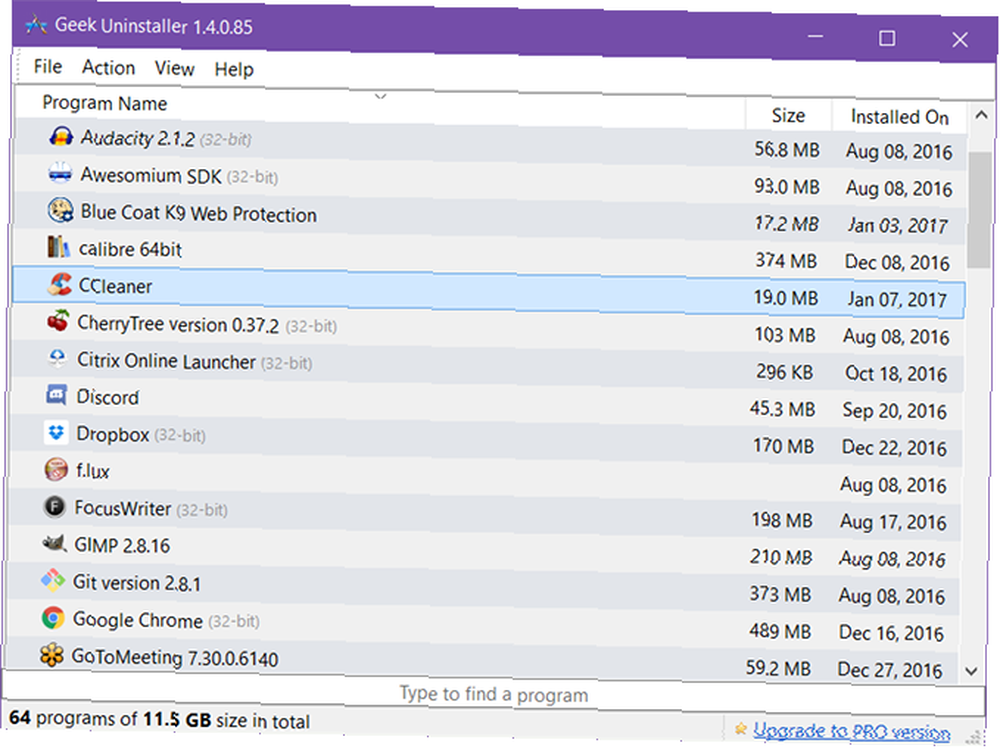Click the sort chevron above Program Name
The image size is (1000, 749).
point(381,96)
